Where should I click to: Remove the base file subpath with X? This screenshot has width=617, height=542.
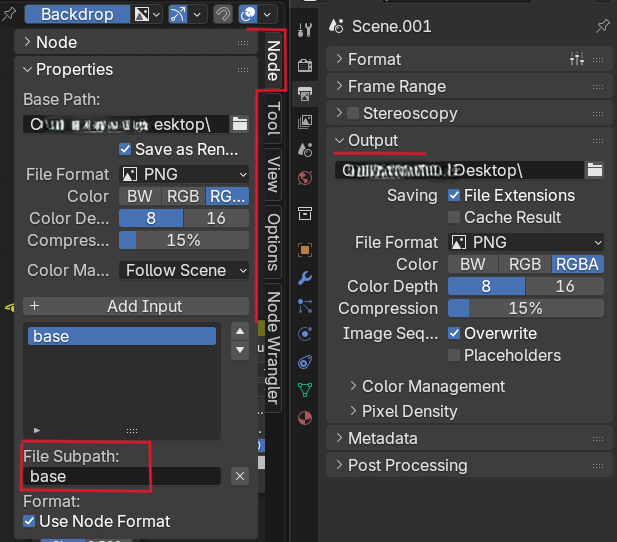(239, 476)
